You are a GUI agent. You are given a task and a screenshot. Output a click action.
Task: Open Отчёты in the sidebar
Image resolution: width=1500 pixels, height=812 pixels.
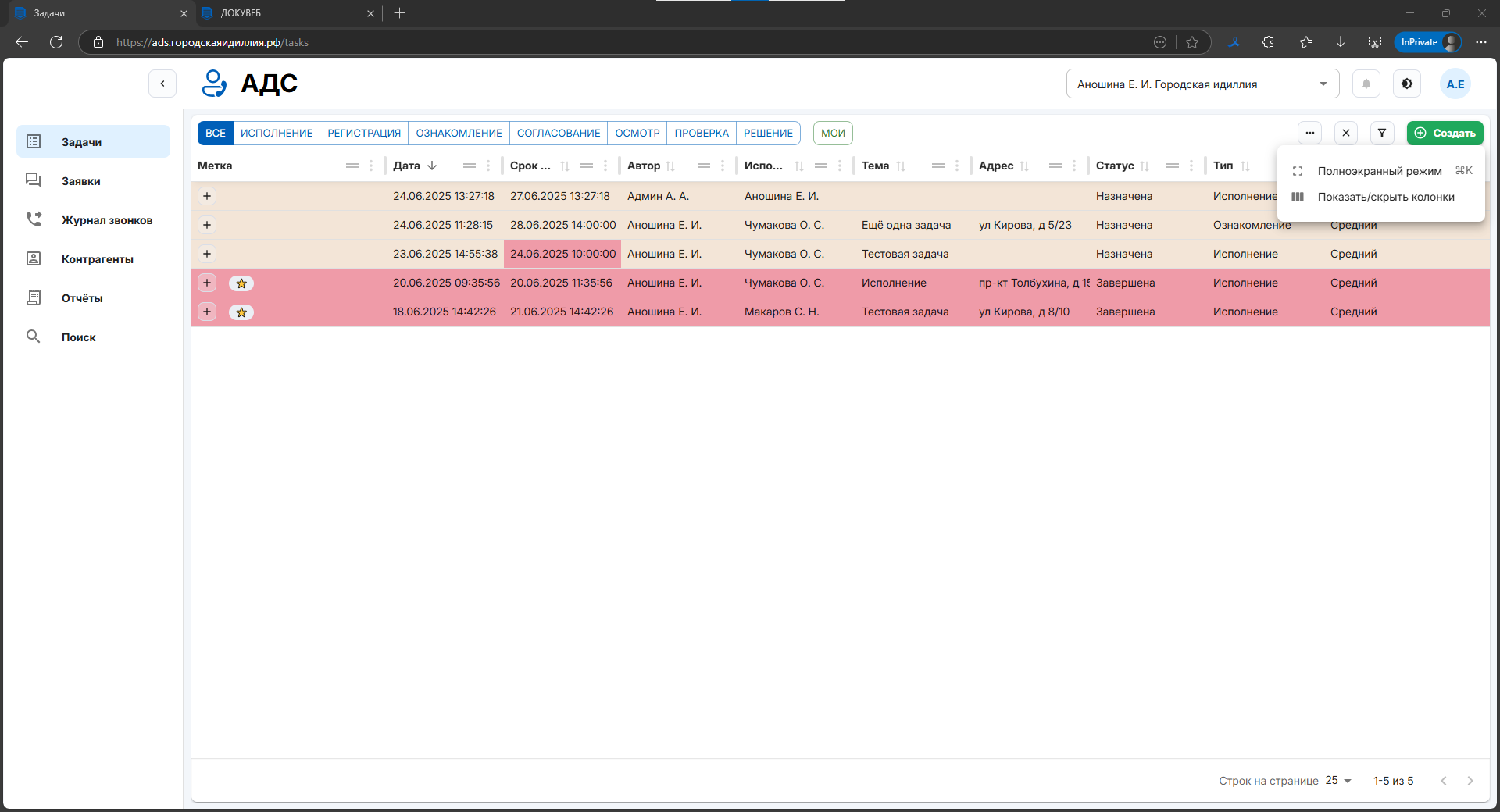point(82,298)
